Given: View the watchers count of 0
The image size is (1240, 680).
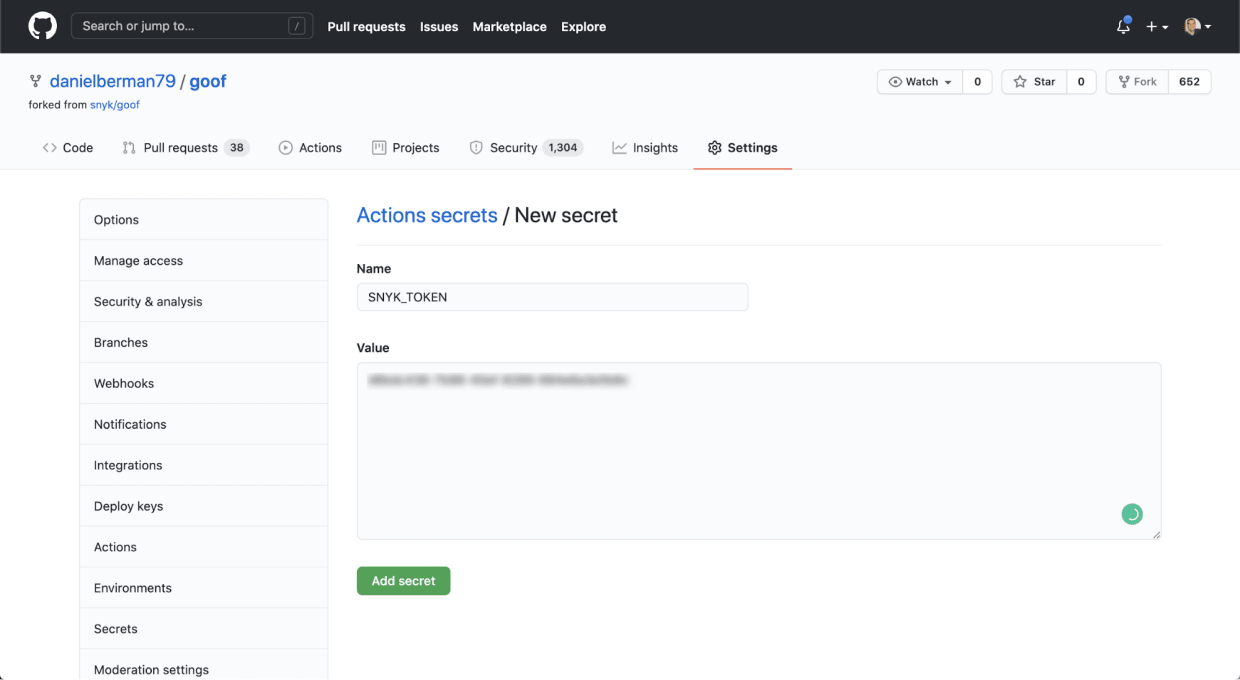Looking at the screenshot, I should click(977, 82).
